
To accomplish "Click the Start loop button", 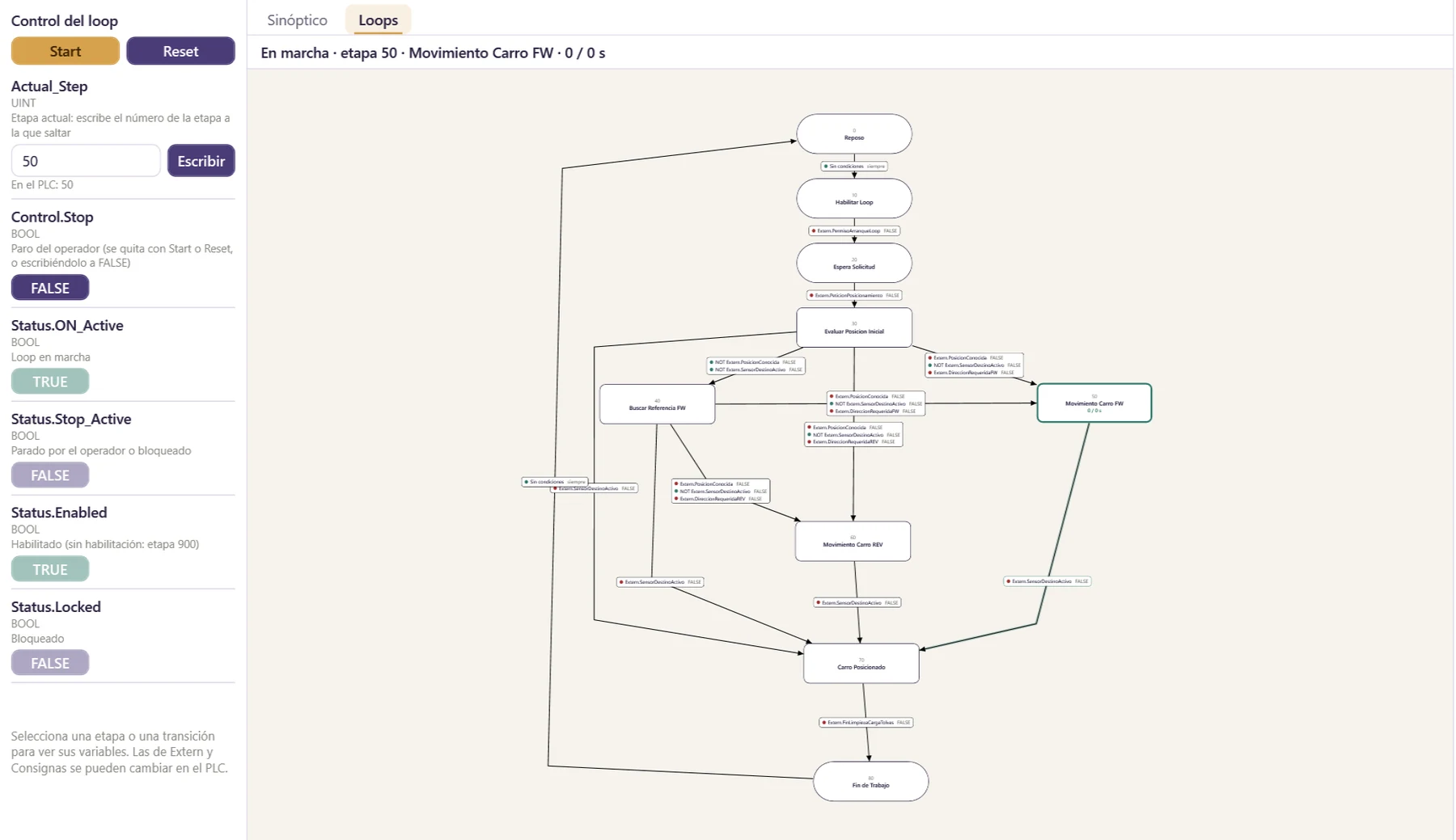I will pyautogui.click(x=66, y=51).
